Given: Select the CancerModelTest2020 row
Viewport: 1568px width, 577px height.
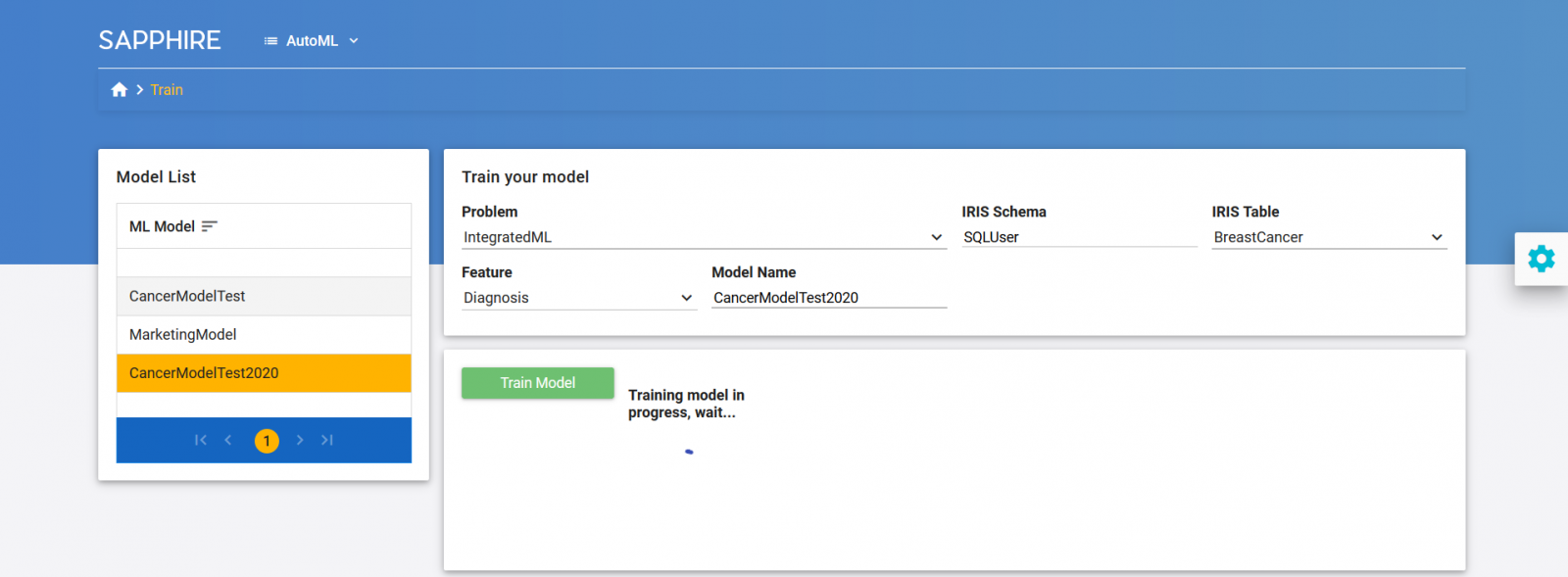Looking at the screenshot, I should tap(264, 373).
